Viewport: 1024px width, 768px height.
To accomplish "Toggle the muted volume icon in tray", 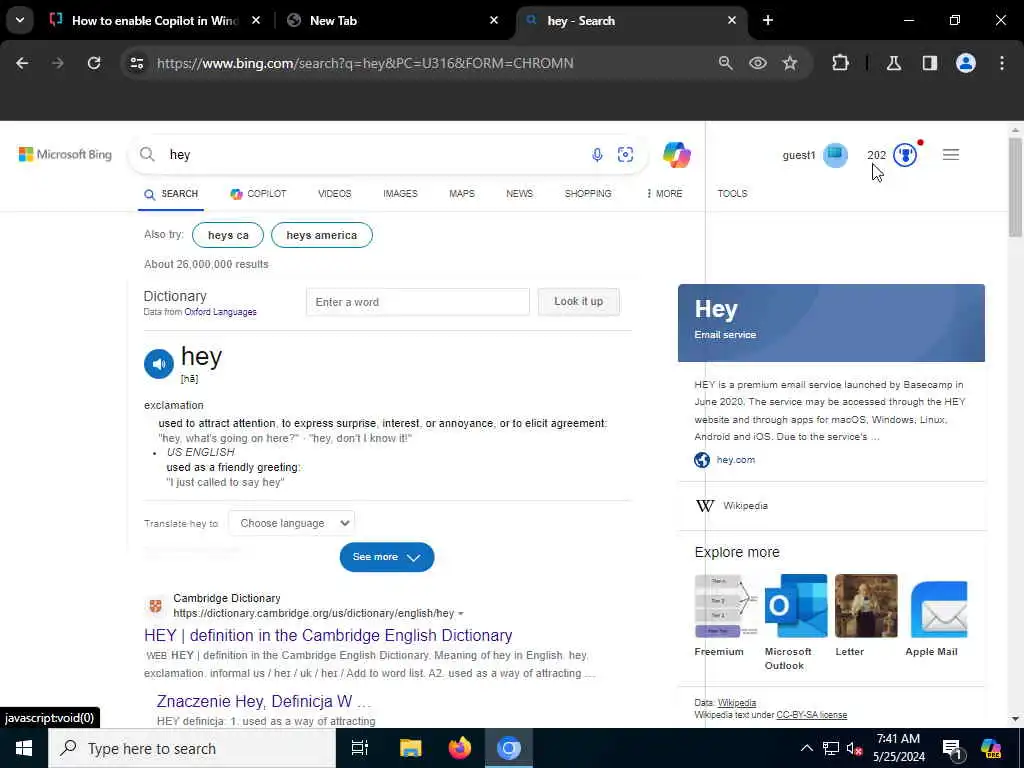I will click(854, 748).
